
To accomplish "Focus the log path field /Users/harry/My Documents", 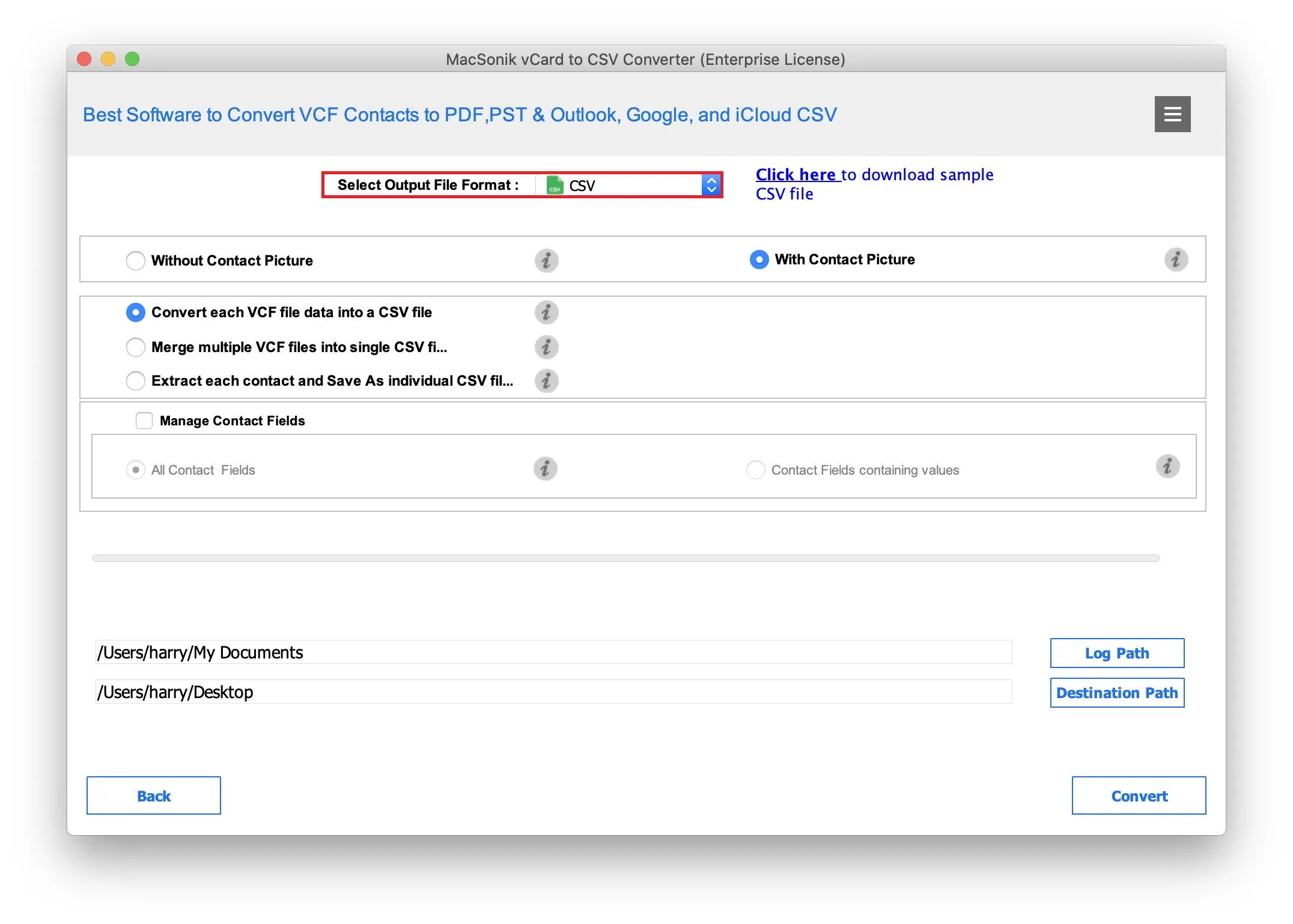I will pos(553,652).
